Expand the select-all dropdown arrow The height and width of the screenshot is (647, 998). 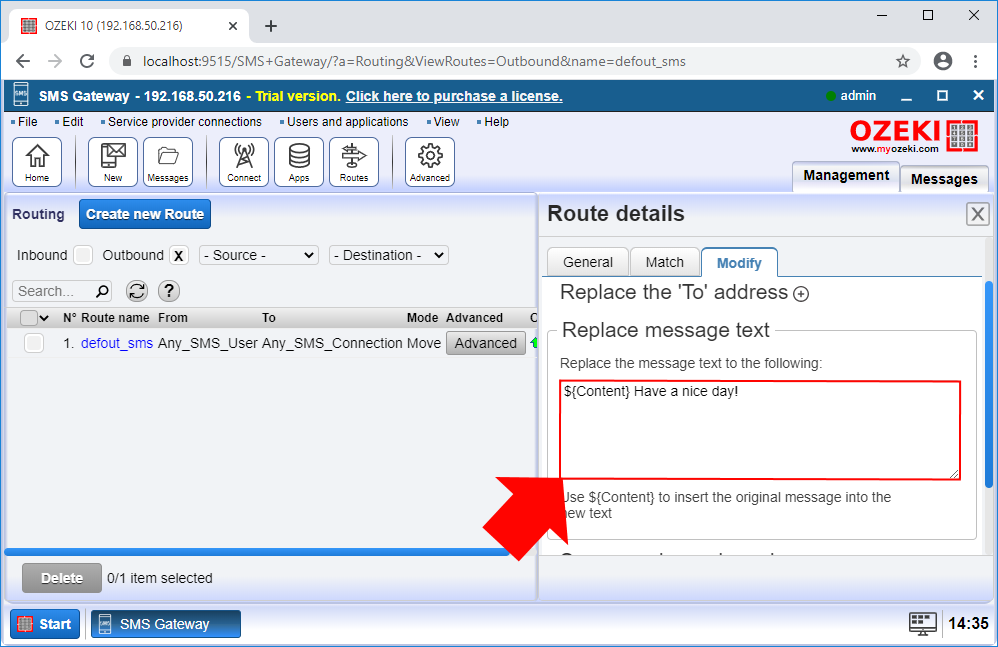click(x=44, y=317)
